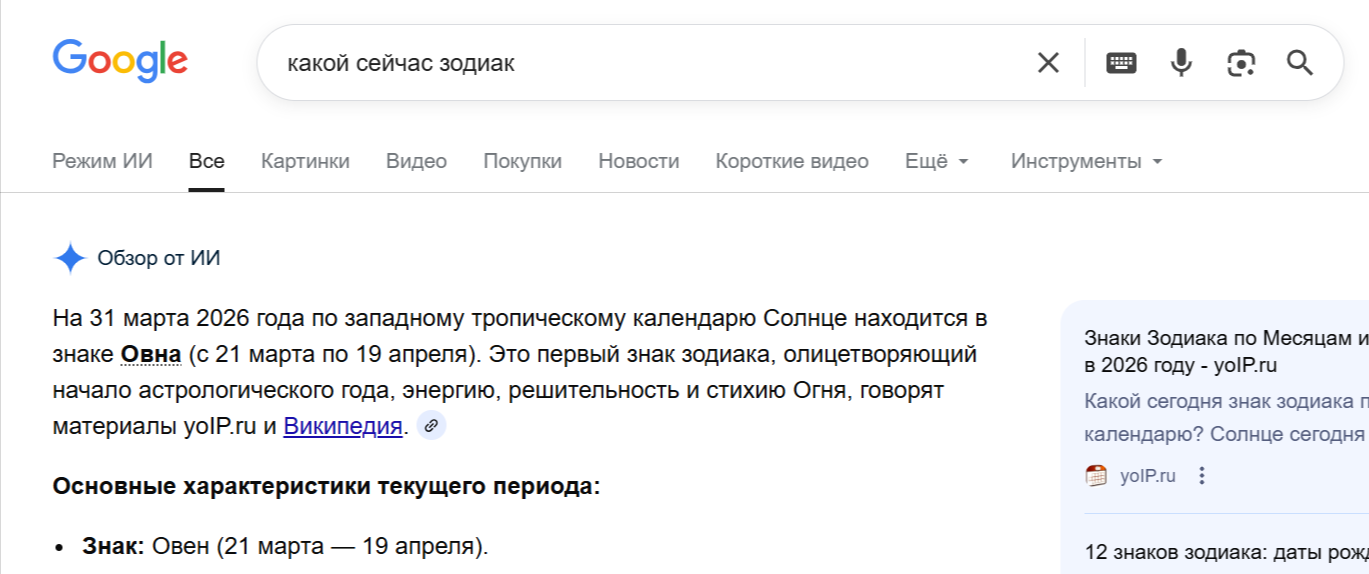Switch to the Картинки tab
This screenshot has height=574, width=1369.
pyautogui.click(x=305, y=161)
